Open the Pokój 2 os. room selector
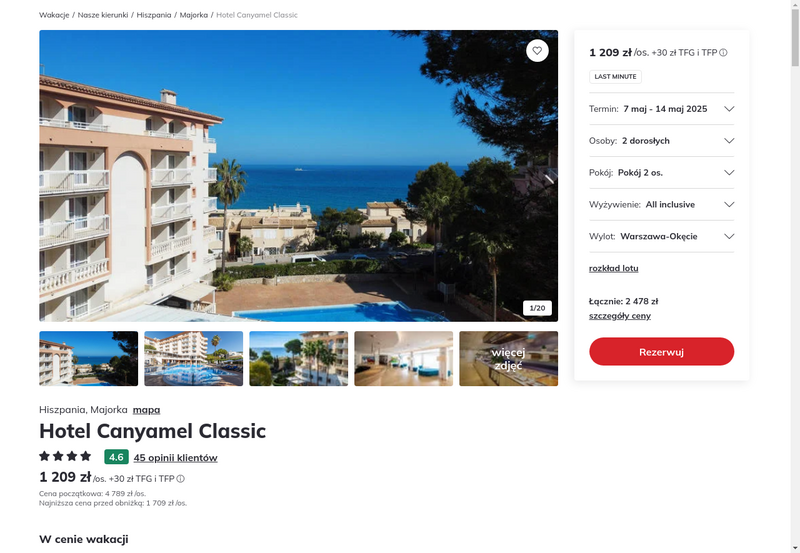Viewport: 800px width, 553px height. pyautogui.click(x=661, y=172)
